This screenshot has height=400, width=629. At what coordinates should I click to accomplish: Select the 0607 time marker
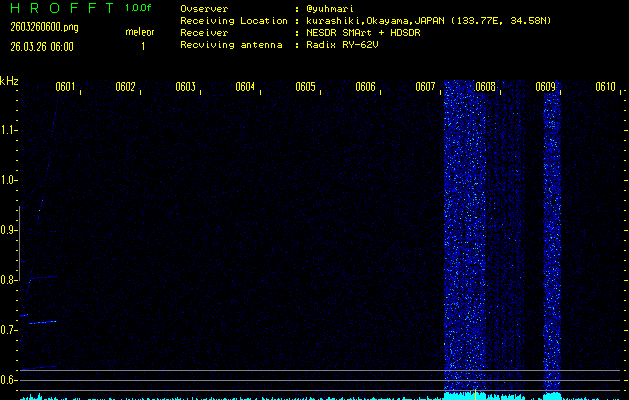pyautogui.click(x=425, y=87)
